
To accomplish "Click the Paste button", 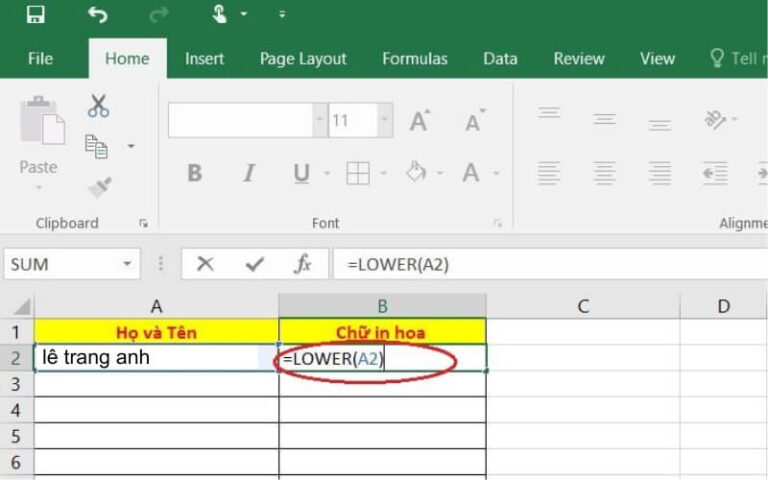I will coord(39,140).
